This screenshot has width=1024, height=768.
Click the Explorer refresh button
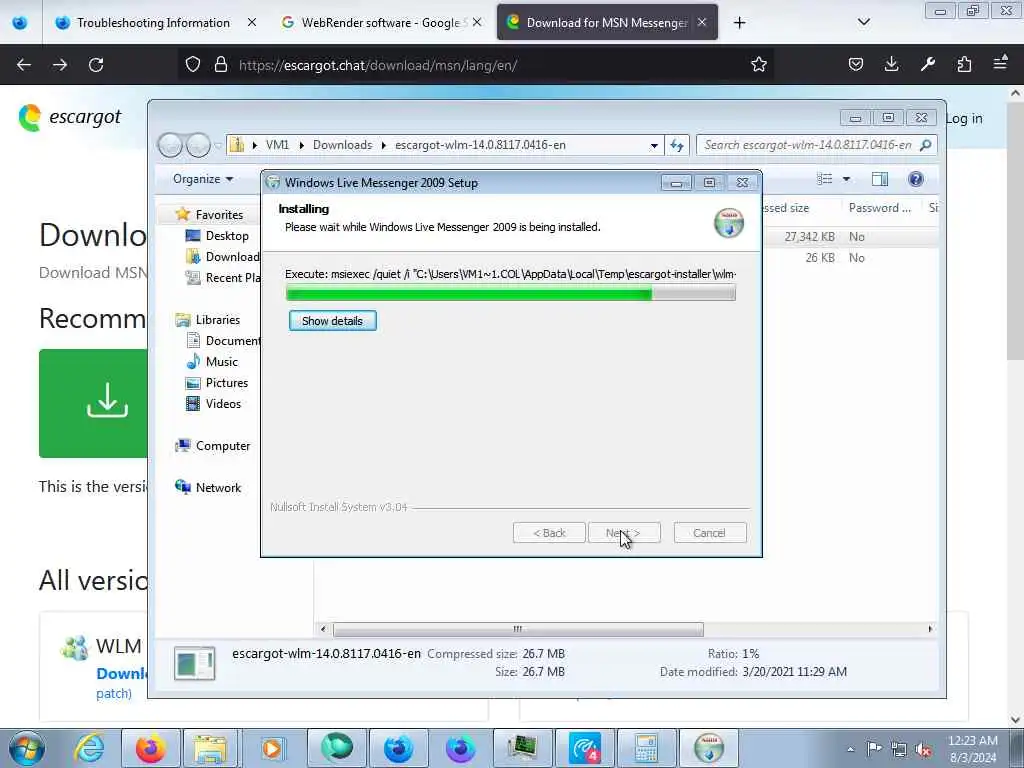[x=677, y=145]
